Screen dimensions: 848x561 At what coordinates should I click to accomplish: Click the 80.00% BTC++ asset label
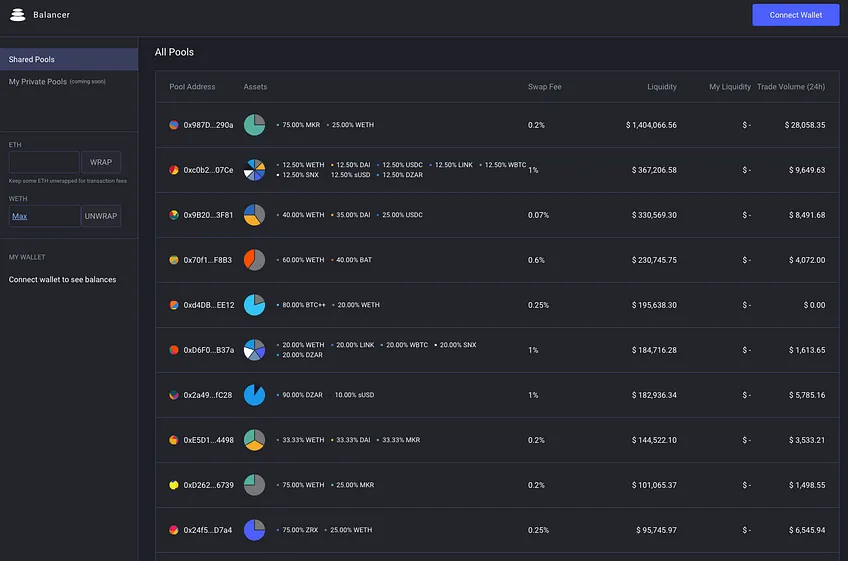[x=303, y=305]
